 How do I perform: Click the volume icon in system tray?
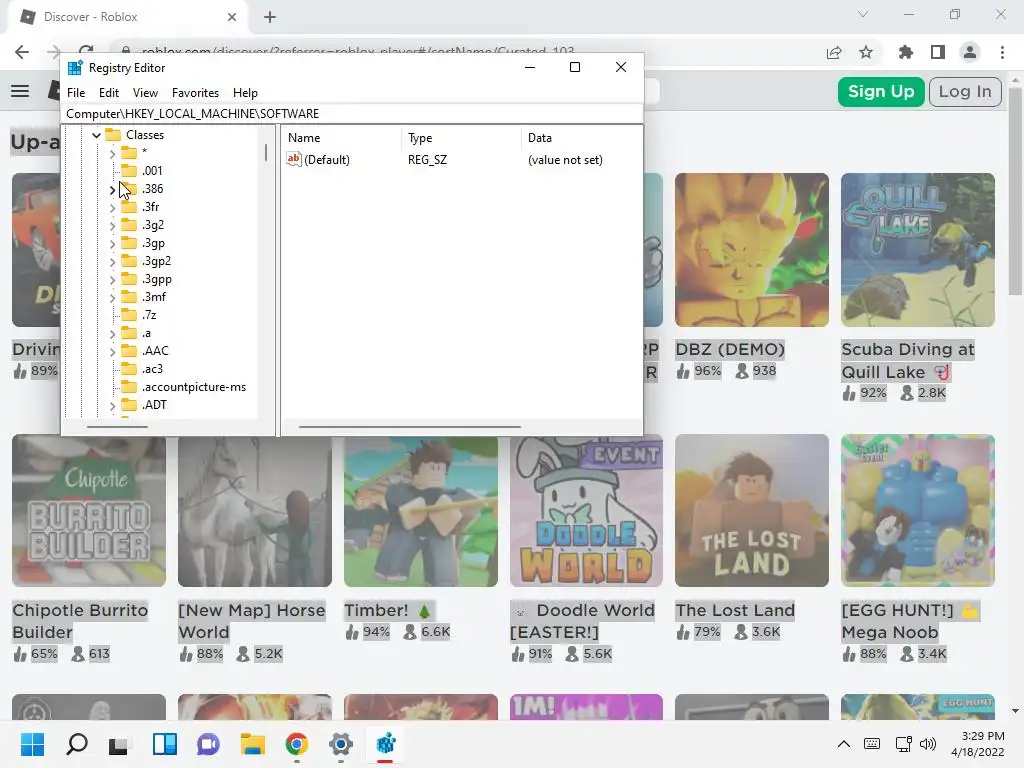[x=927, y=744]
